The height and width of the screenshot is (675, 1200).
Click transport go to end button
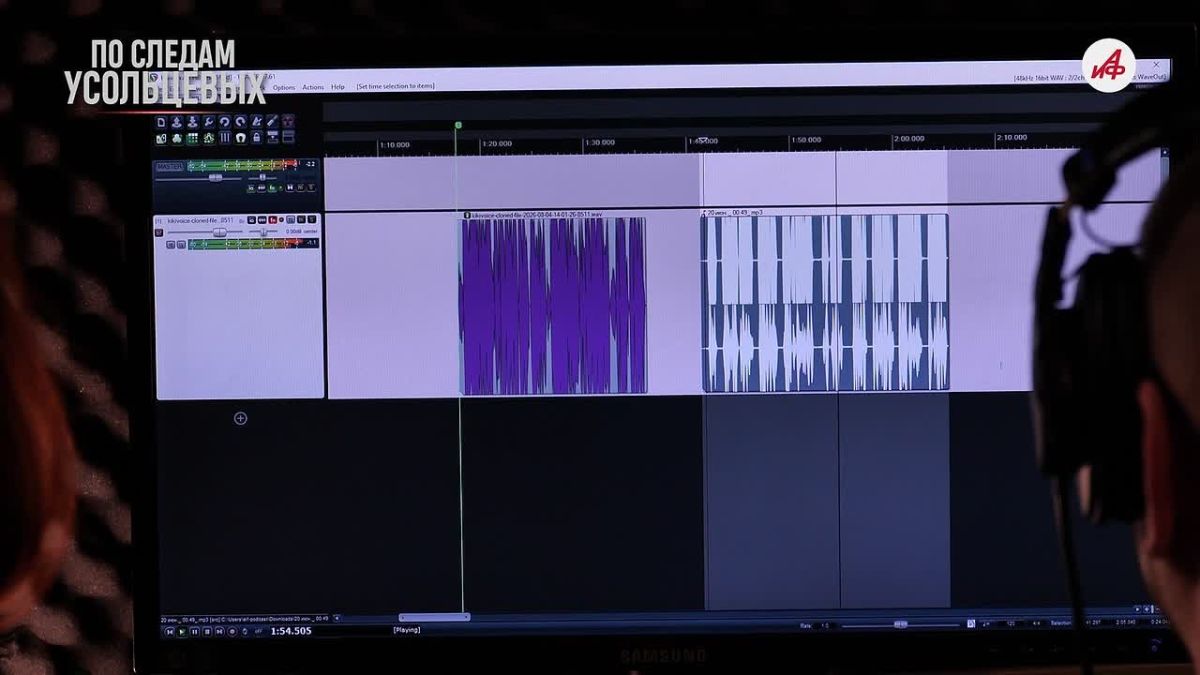[x=220, y=631]
